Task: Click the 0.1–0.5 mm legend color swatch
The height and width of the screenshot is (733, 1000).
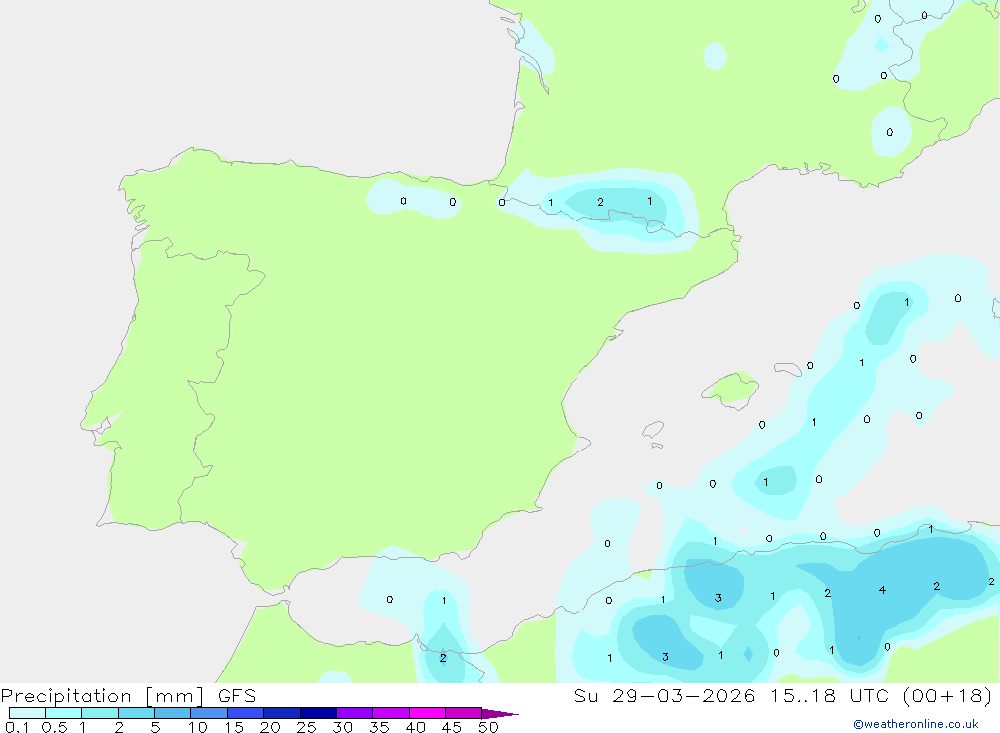Action: click(27, 713)
